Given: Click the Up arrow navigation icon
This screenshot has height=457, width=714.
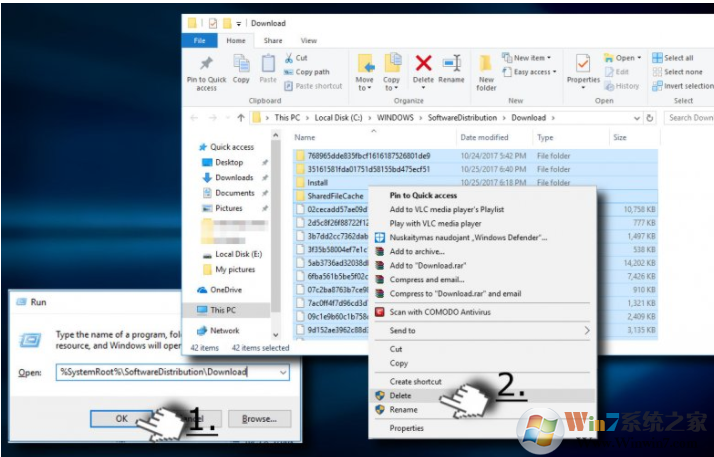Looking at the screenshot, I should coord(238,117).
